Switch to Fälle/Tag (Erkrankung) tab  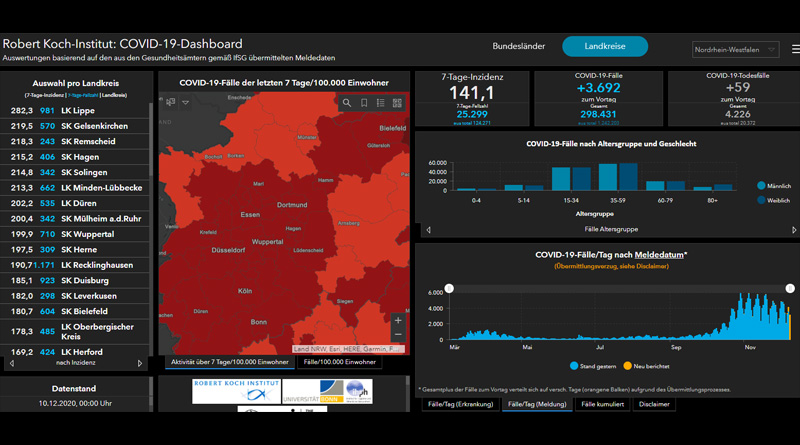(x=460, y=404)
